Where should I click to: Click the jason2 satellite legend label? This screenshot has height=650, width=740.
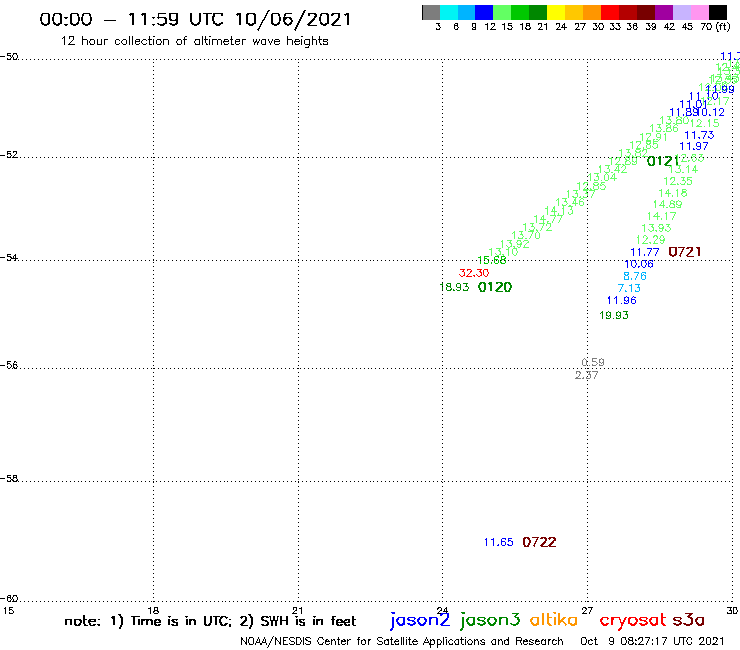420,621
